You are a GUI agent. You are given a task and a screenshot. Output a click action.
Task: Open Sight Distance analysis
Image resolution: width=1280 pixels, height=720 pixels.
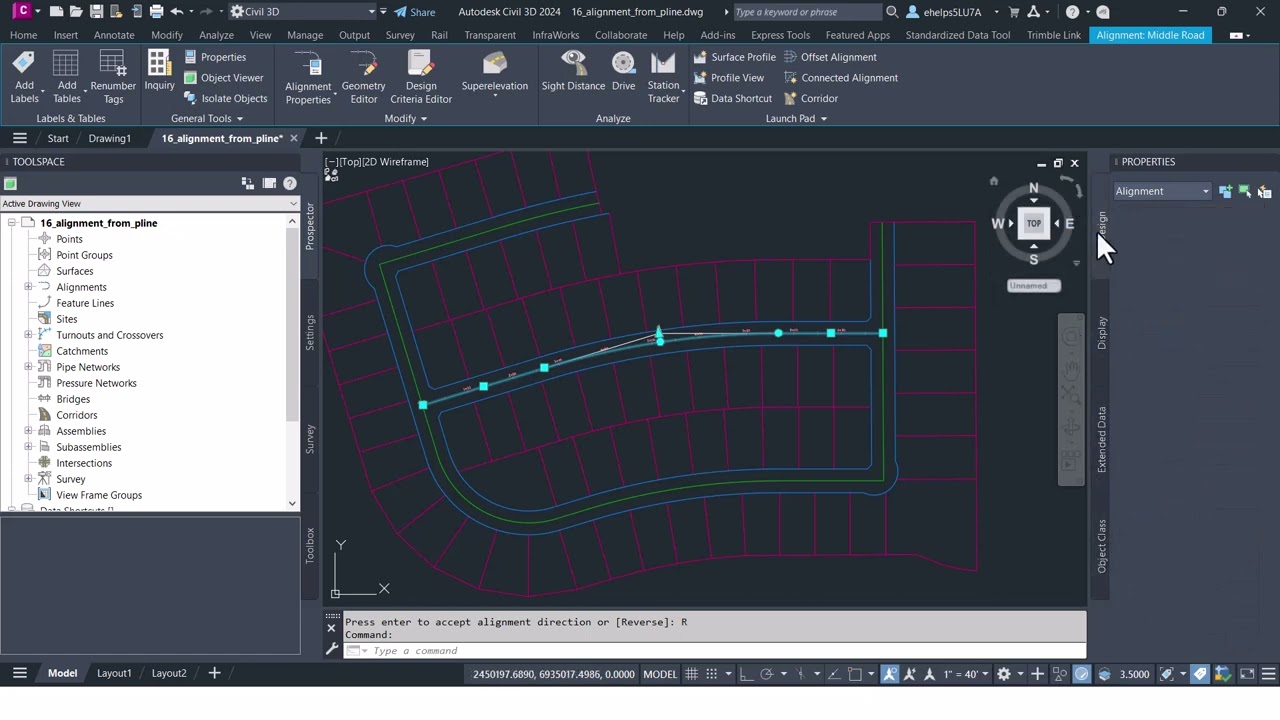(x=573, y=72)
